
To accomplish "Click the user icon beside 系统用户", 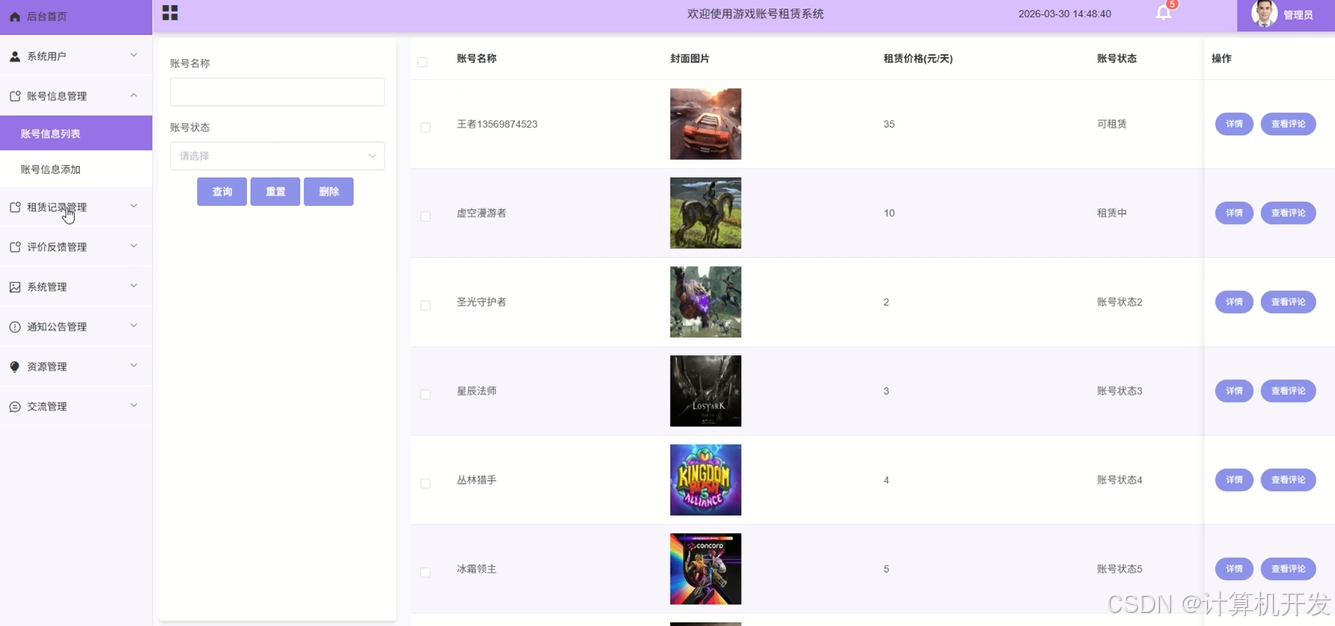I will (x=15, y=56).
